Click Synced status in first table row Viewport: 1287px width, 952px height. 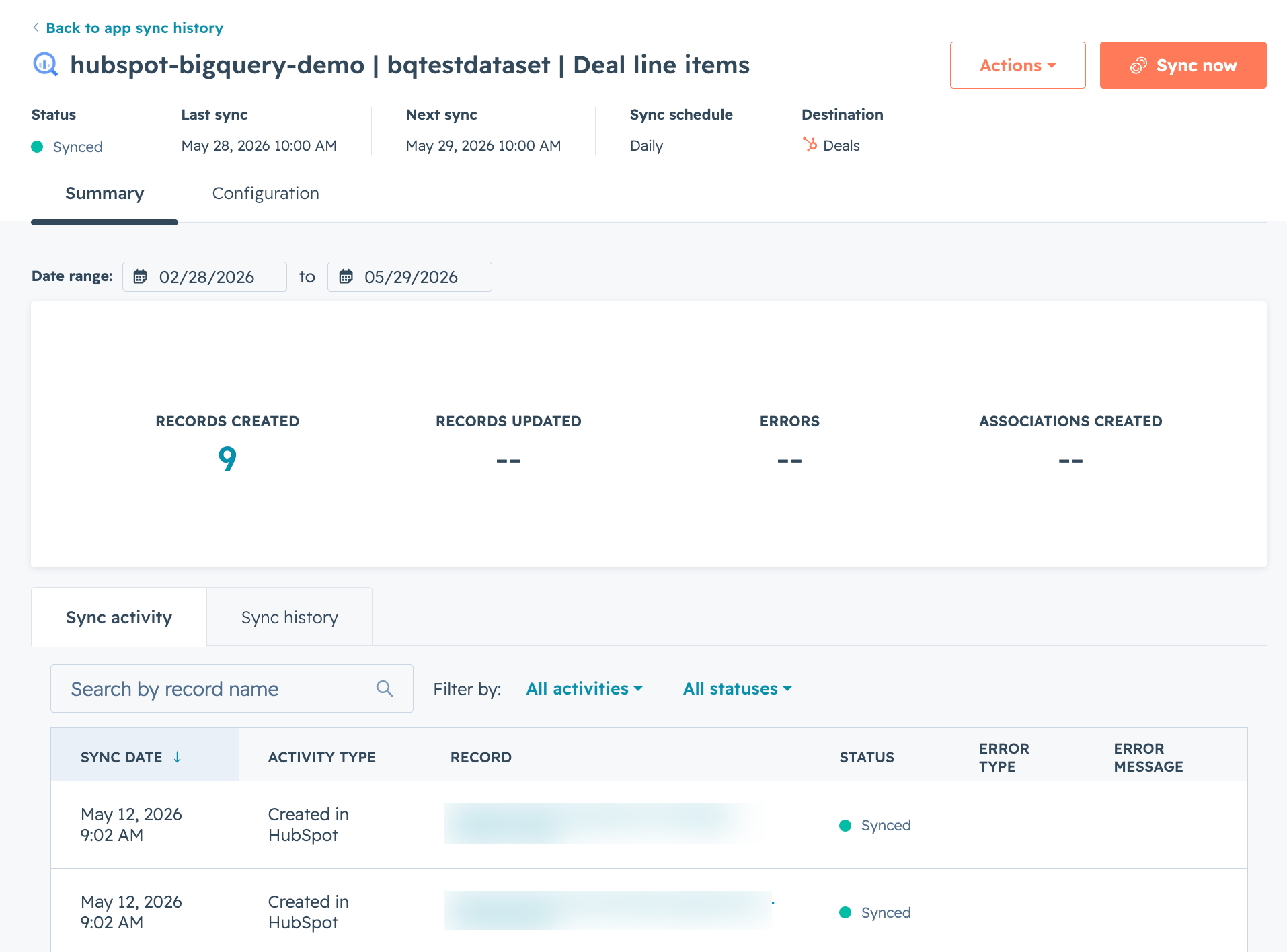point(875,826)
